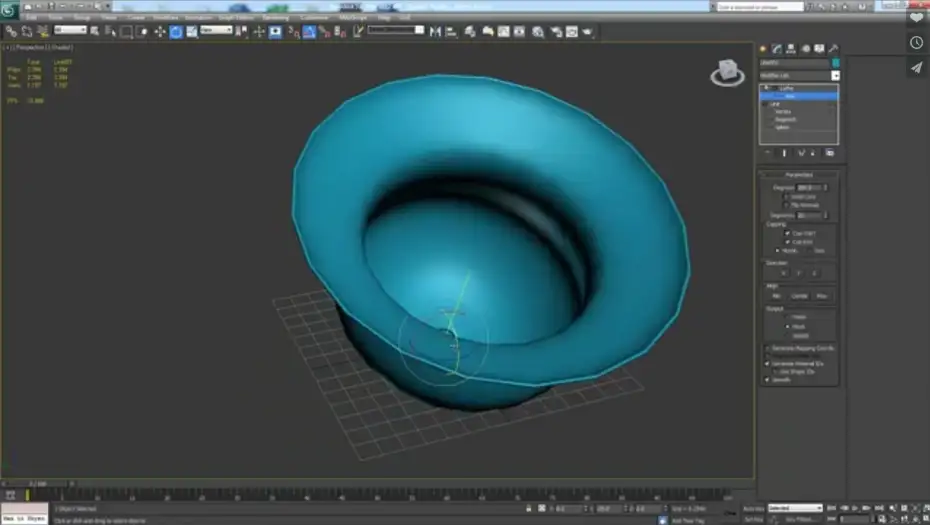930x525 pixels.
Task: Open the Select by Name dialog icon
Action: point(110,31)
